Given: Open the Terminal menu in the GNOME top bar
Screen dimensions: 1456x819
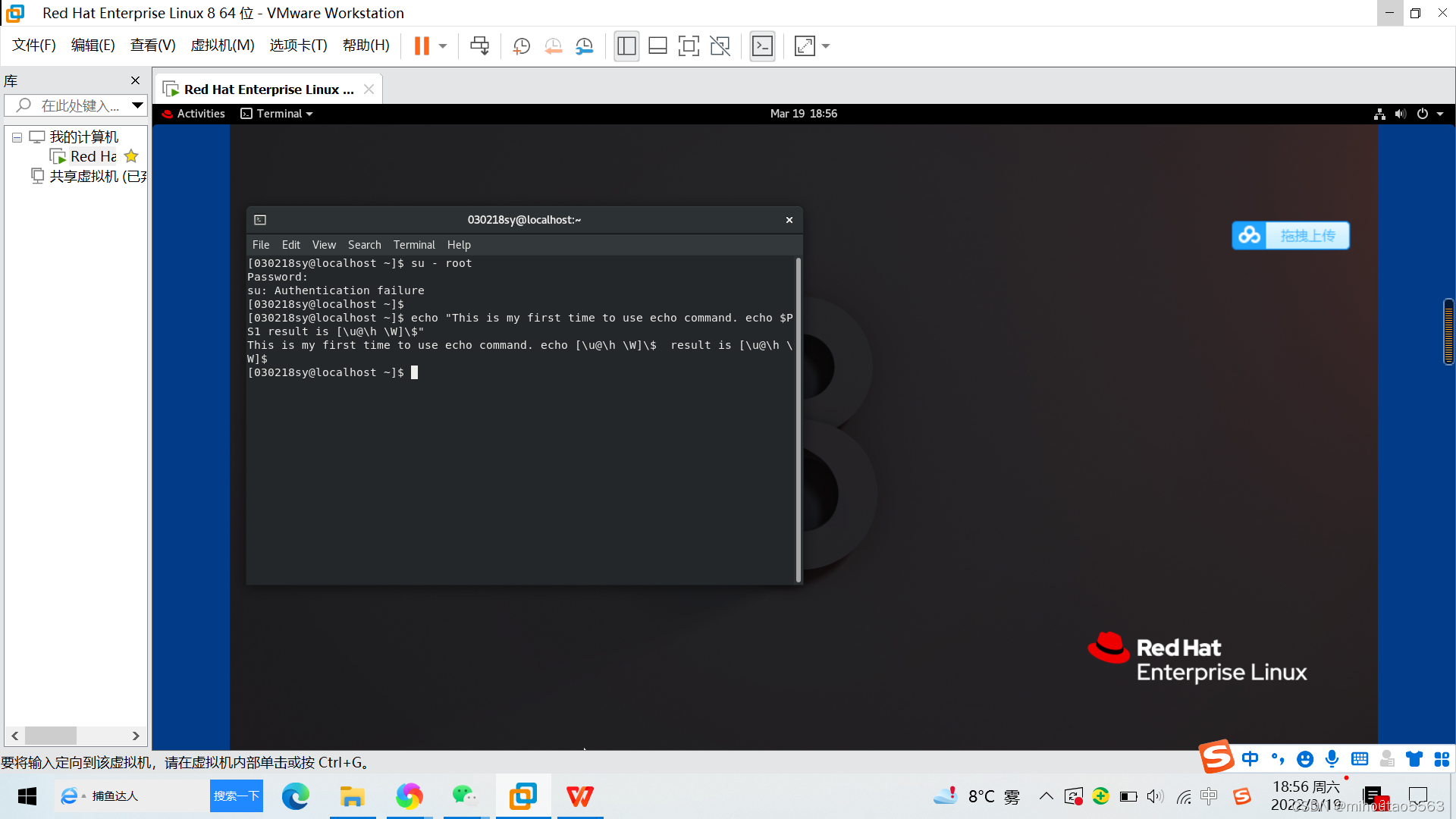Looking at the screenshot, I should (x=275, y=113).
